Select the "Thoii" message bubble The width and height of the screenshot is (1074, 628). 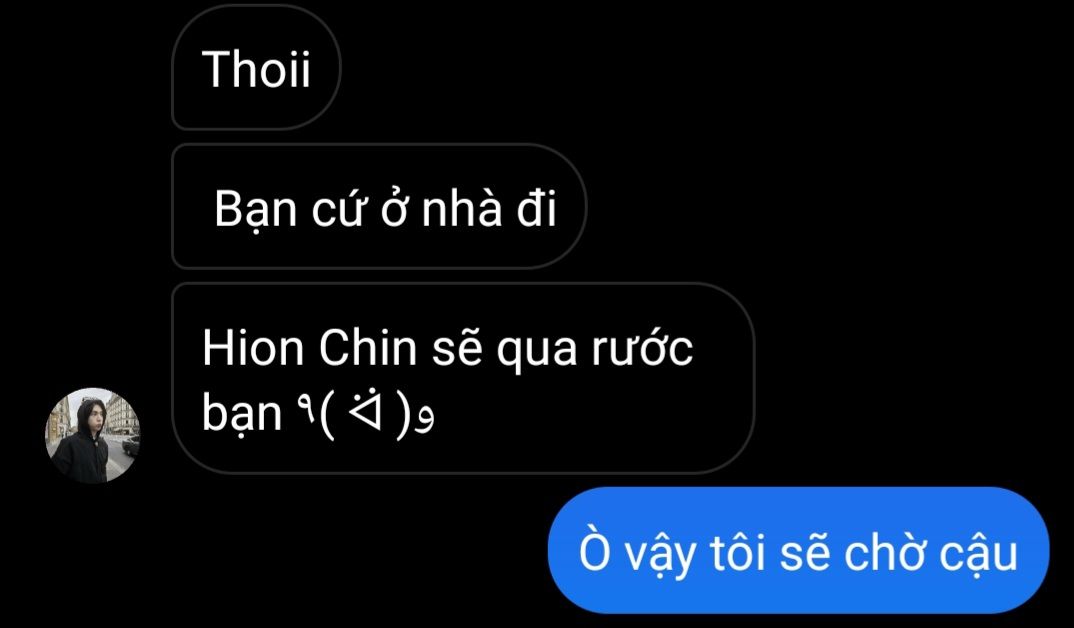pos(256,66)
